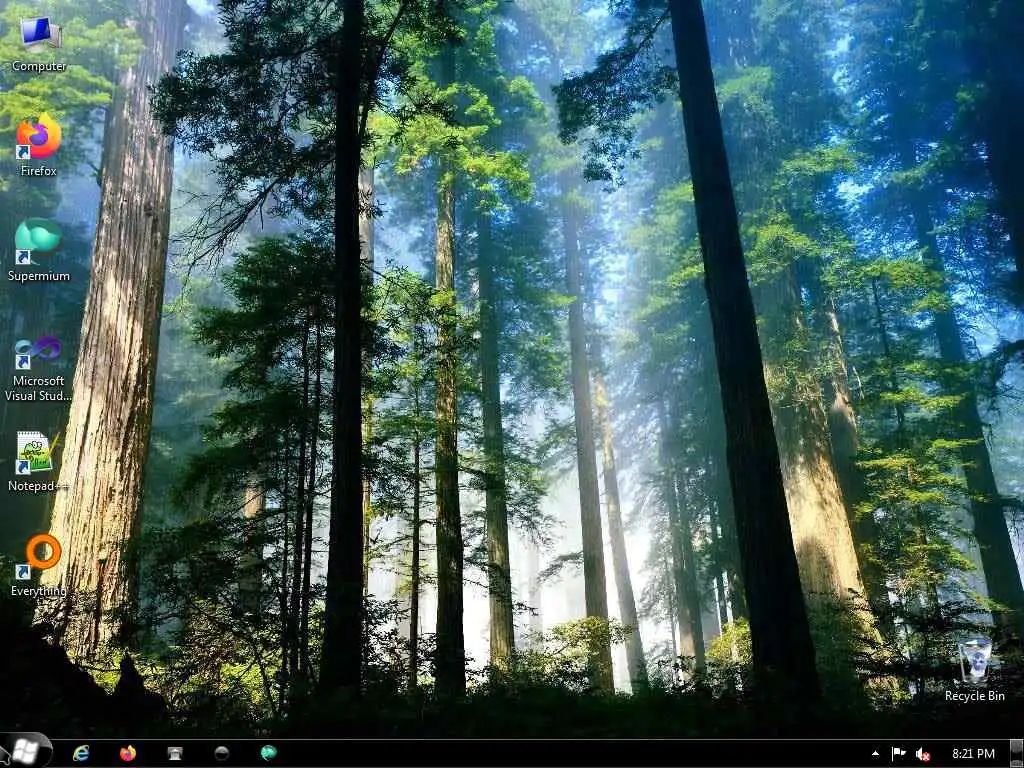Click the Show Desktop strip

[x=1017, y=754]
